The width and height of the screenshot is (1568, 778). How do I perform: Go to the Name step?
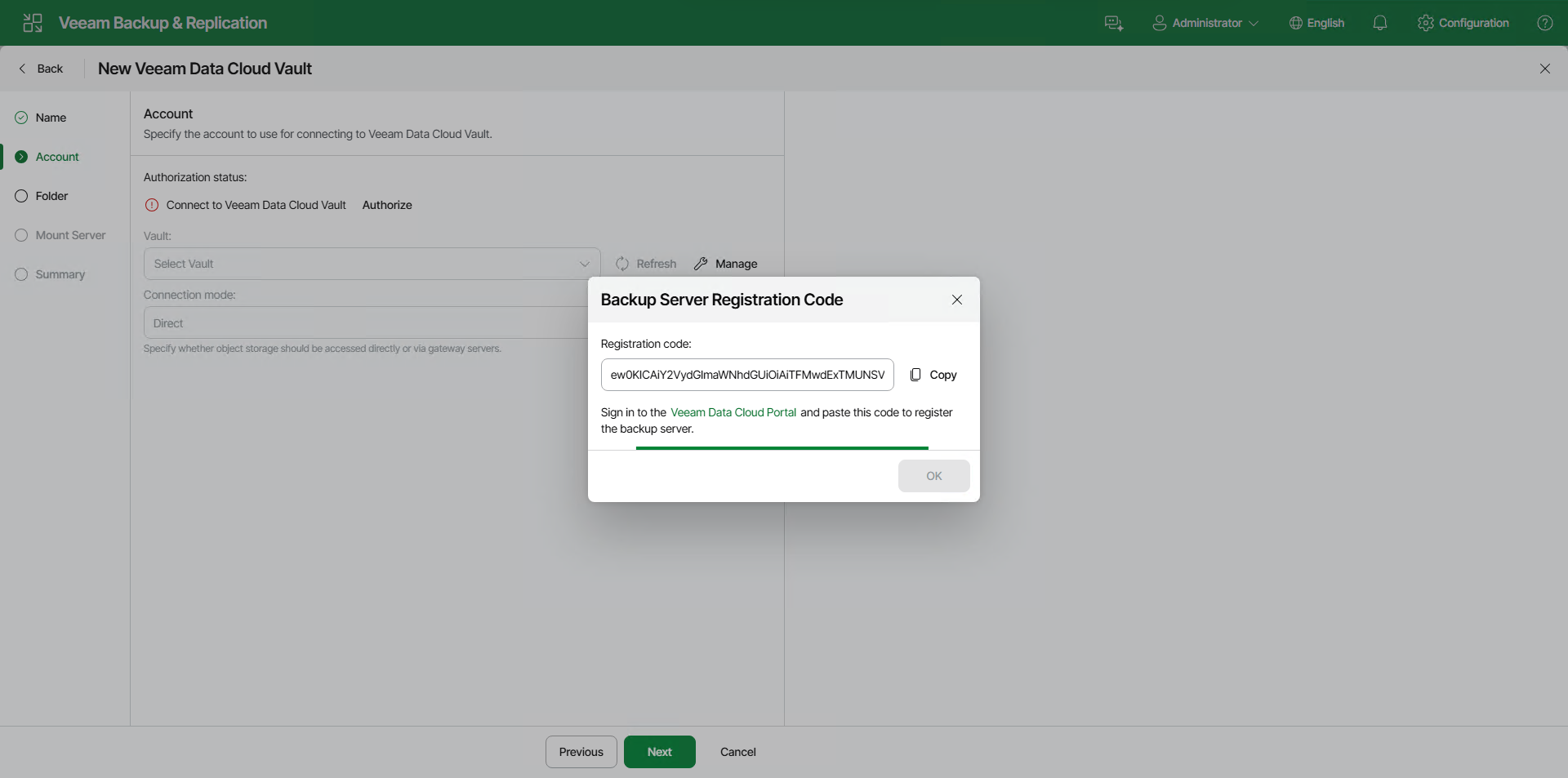(x=51, y=118)
